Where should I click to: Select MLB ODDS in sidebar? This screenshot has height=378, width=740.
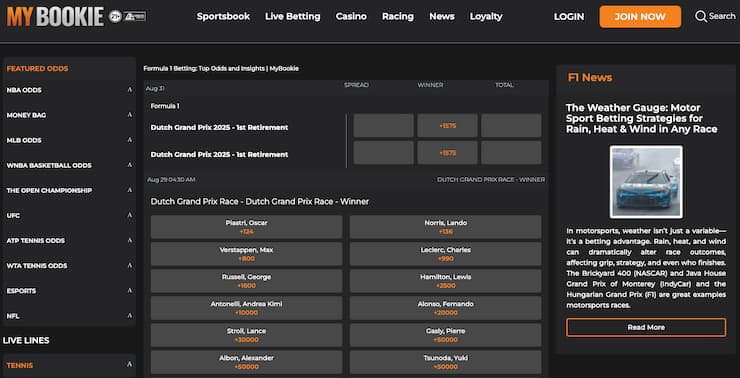[24, 140]
